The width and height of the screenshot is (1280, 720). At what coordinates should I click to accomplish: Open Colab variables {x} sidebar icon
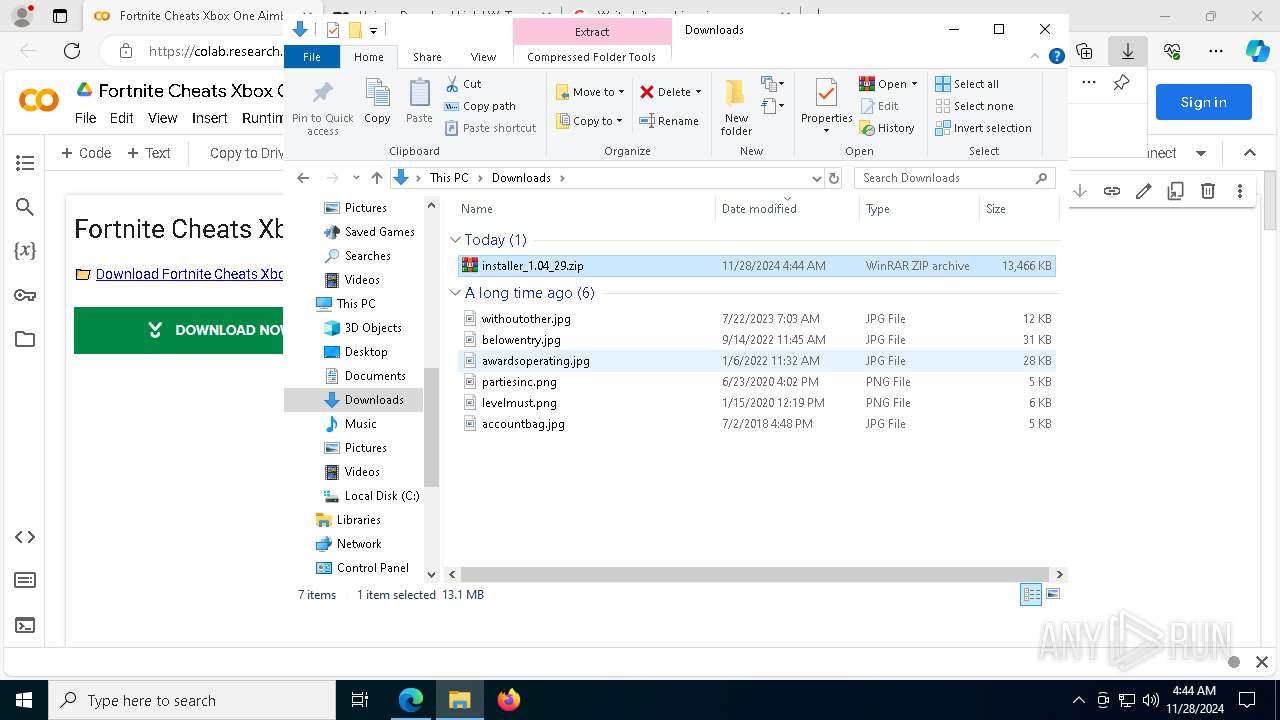pos(25,251)
